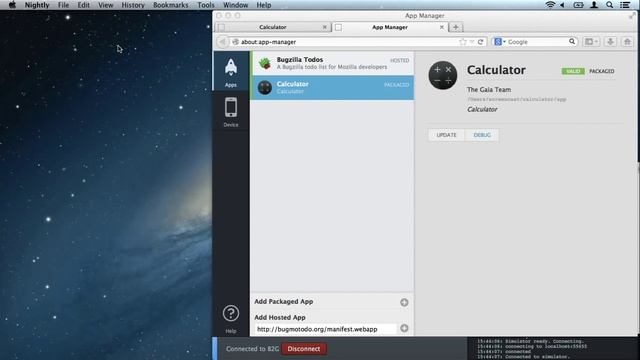This screenshot has width=640, height=360.
Task: Open the Window menu
Action: click(236, 5)
